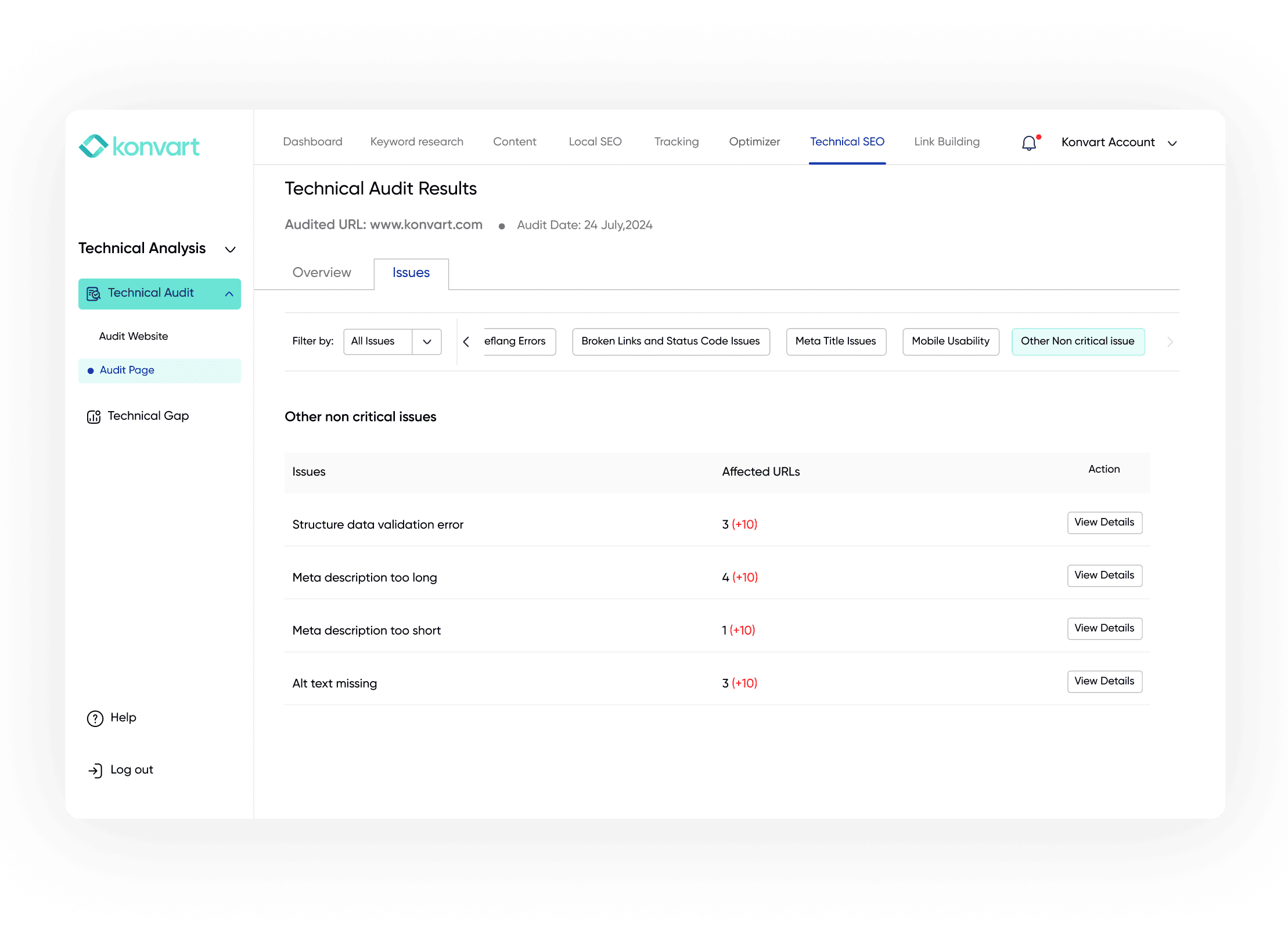
Task: Collapse the Technical Audit submenu chevron
Action: point(229,294)
